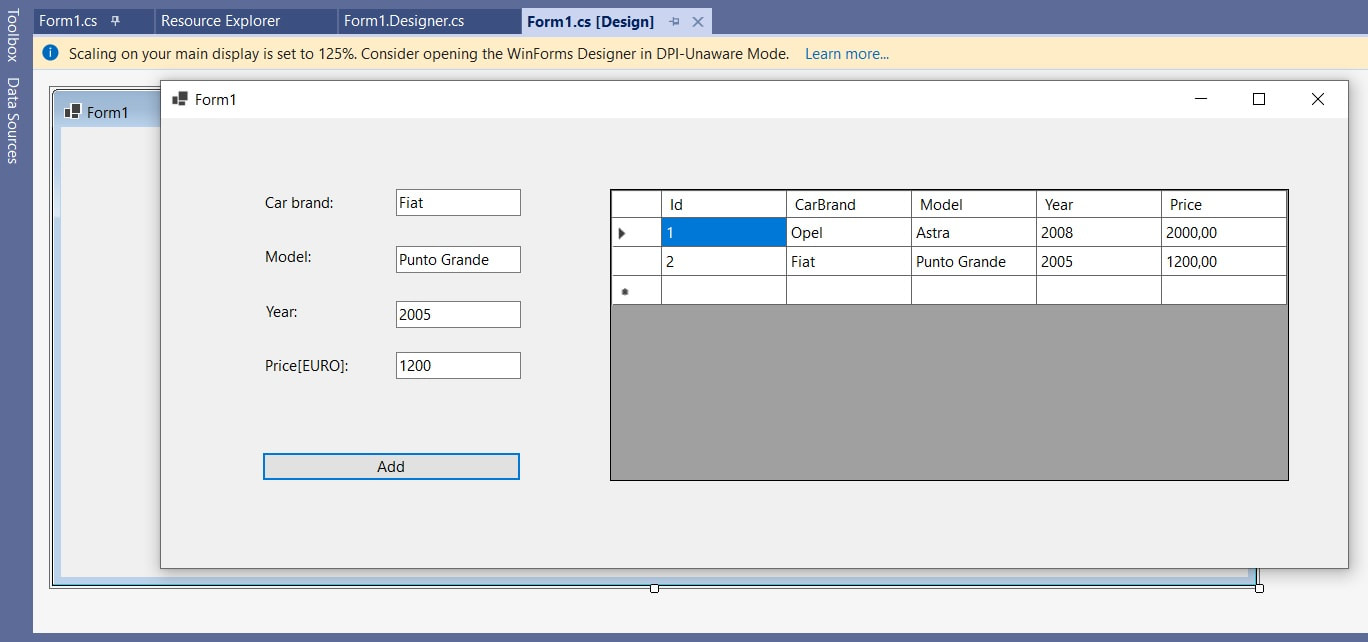Select the Opel cell
Viewport: 1368px width, 642px height.
(849, 233)
